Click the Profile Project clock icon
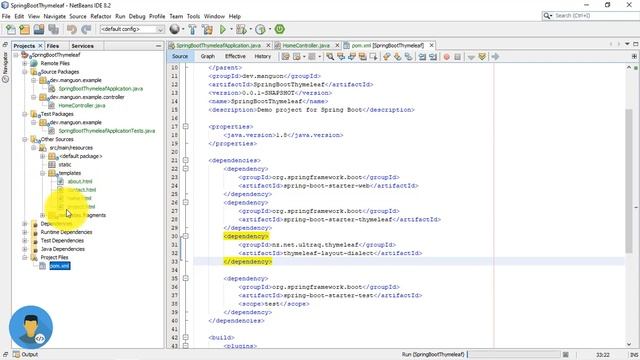Viewport: 640px width, 360px height. 260,29
